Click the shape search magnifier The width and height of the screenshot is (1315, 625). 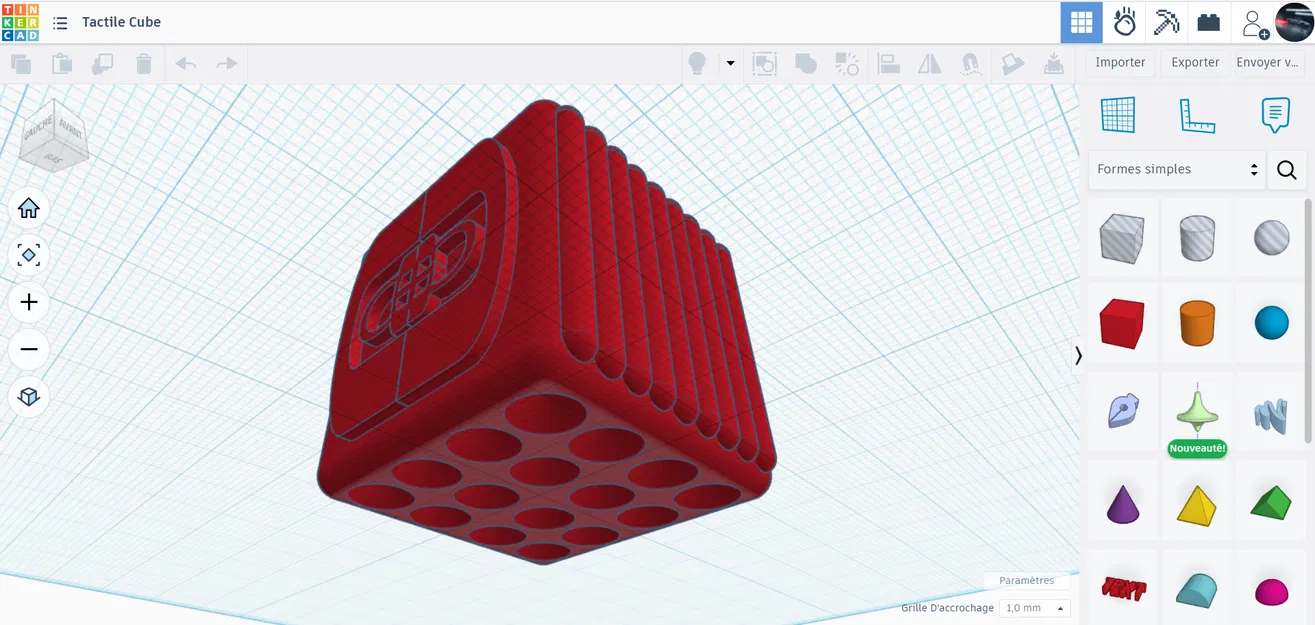point(1287,170)
